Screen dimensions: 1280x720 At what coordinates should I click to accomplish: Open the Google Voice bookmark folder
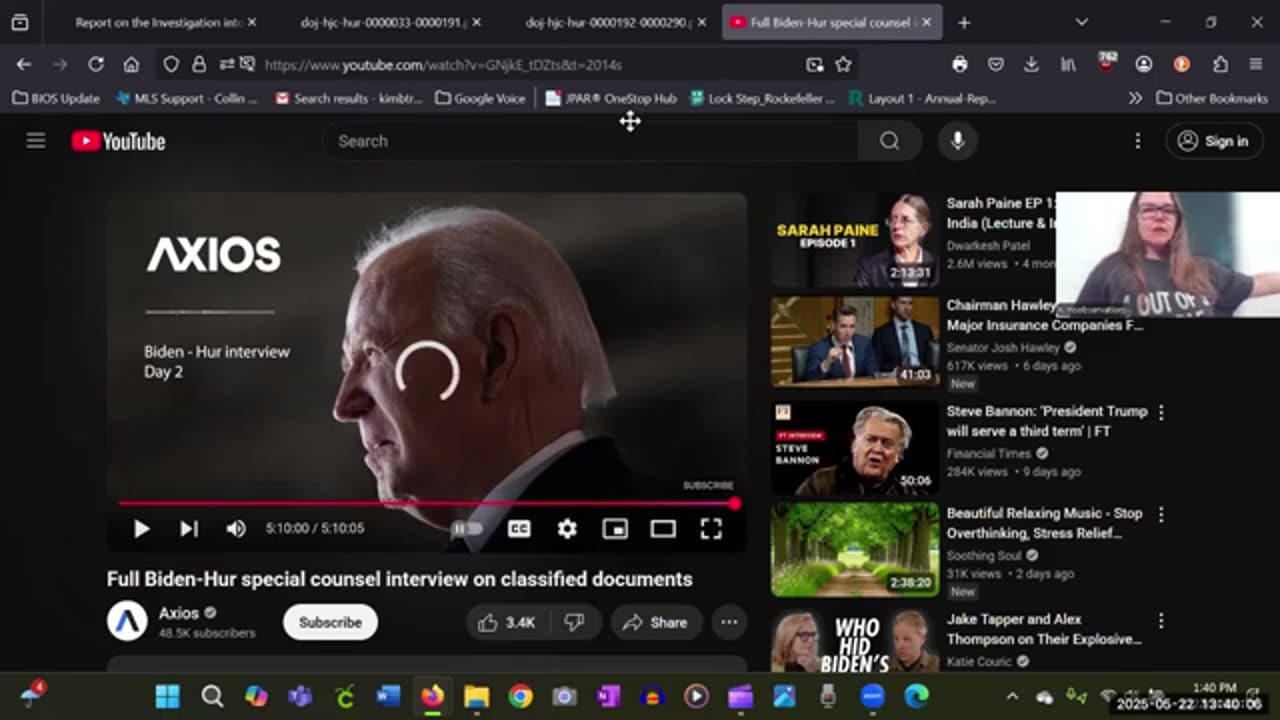(481, 98)
